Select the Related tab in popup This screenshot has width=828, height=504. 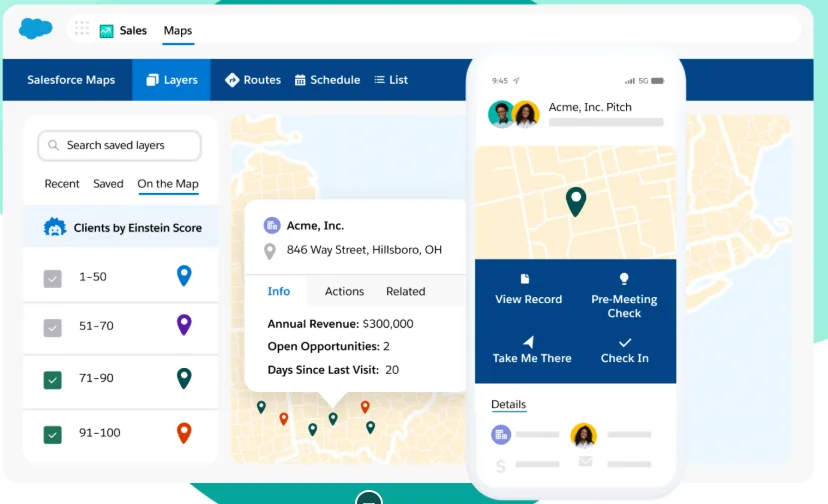406,291
